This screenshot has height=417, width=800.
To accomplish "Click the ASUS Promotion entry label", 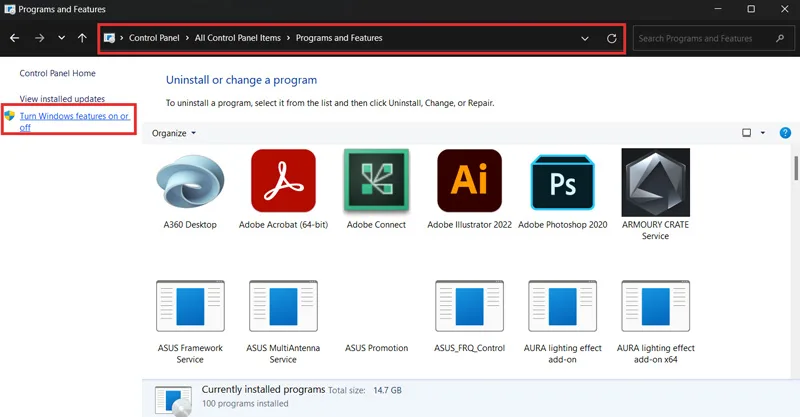I will point(377,348).
